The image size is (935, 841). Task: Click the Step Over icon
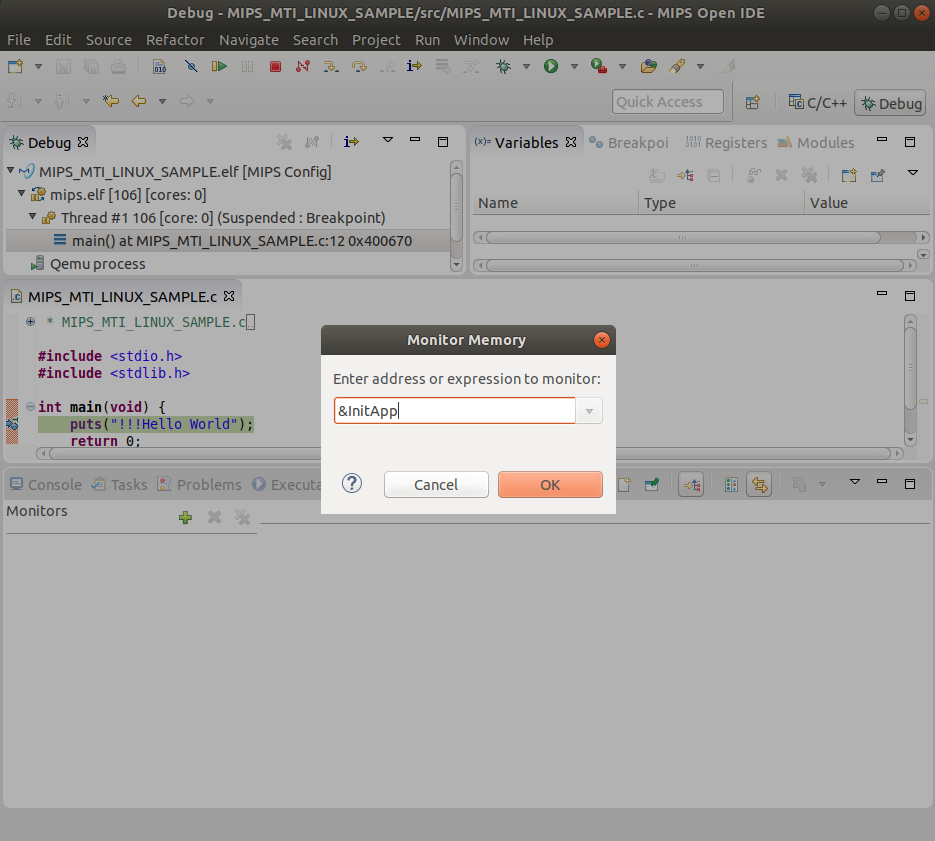click(359, 66)
